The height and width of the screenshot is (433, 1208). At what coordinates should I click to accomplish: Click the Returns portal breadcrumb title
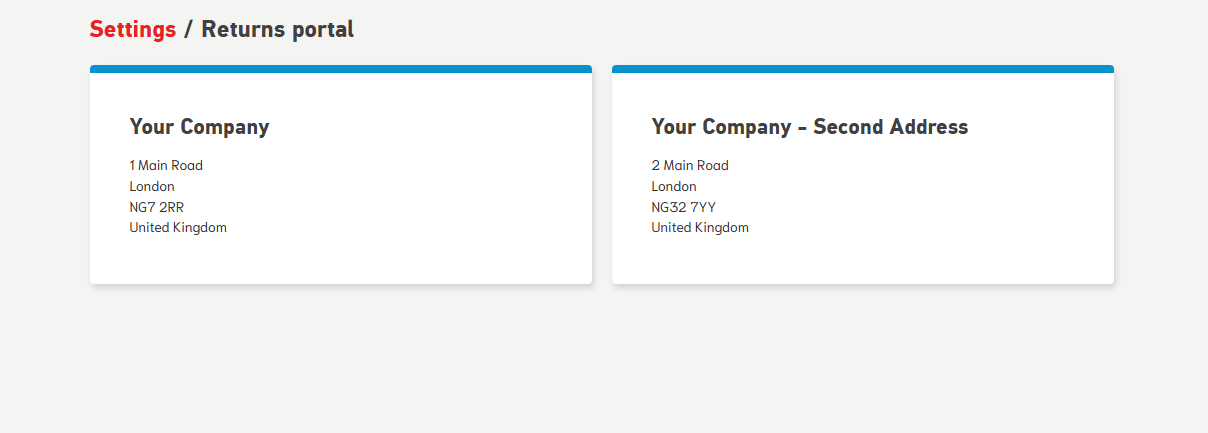pos(277,29)
